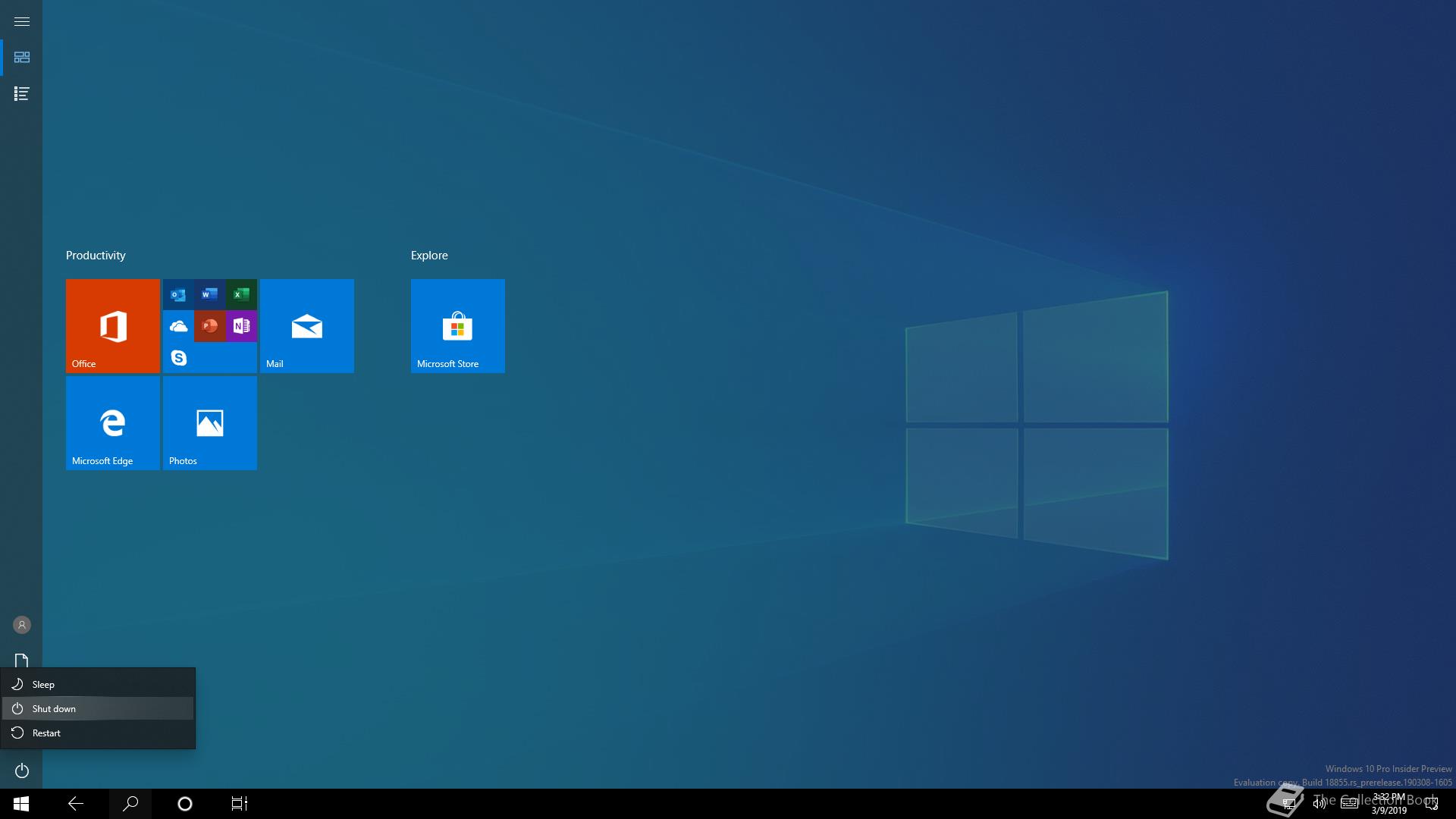The height and width of the screenshot is (819, 1456).
Task: Open the Microsoft Store tile
Action: (x=458, y=326)
